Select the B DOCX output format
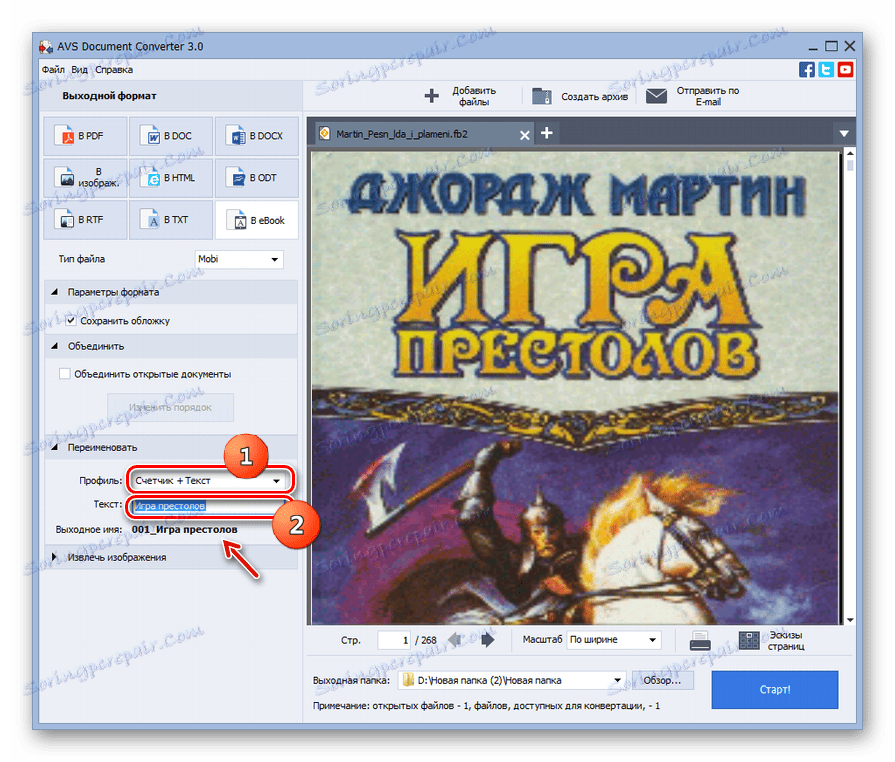 (256, 136)
